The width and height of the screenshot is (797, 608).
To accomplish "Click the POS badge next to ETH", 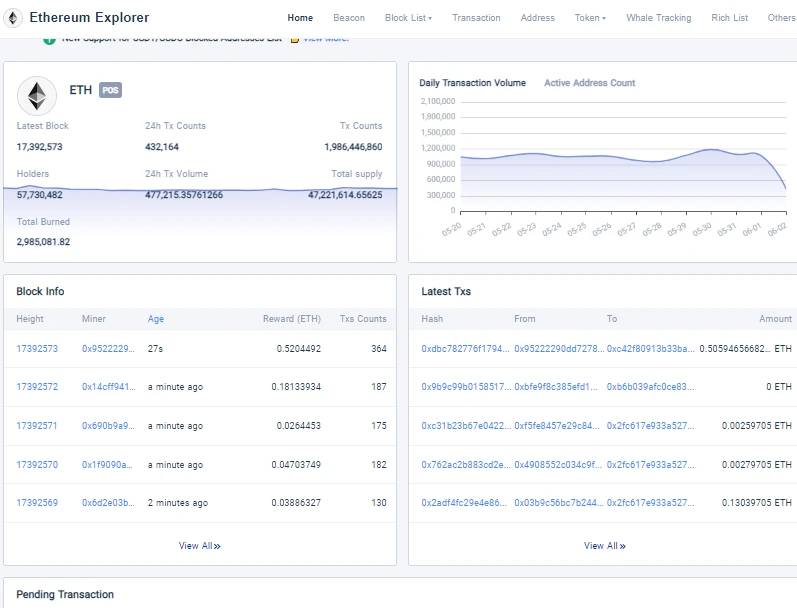I will click(110, 90).
